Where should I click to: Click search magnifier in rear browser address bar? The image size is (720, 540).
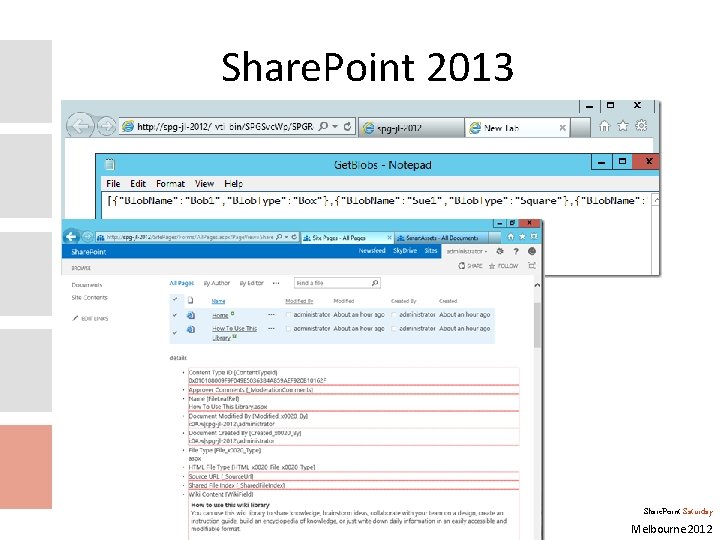tap(323, 126)
